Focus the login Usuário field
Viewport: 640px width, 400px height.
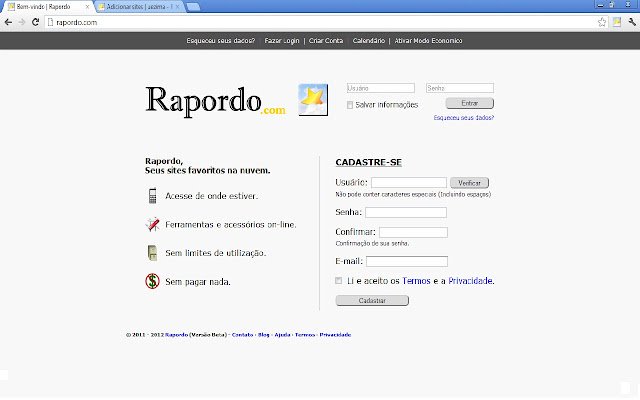click(x=380, y=88)
